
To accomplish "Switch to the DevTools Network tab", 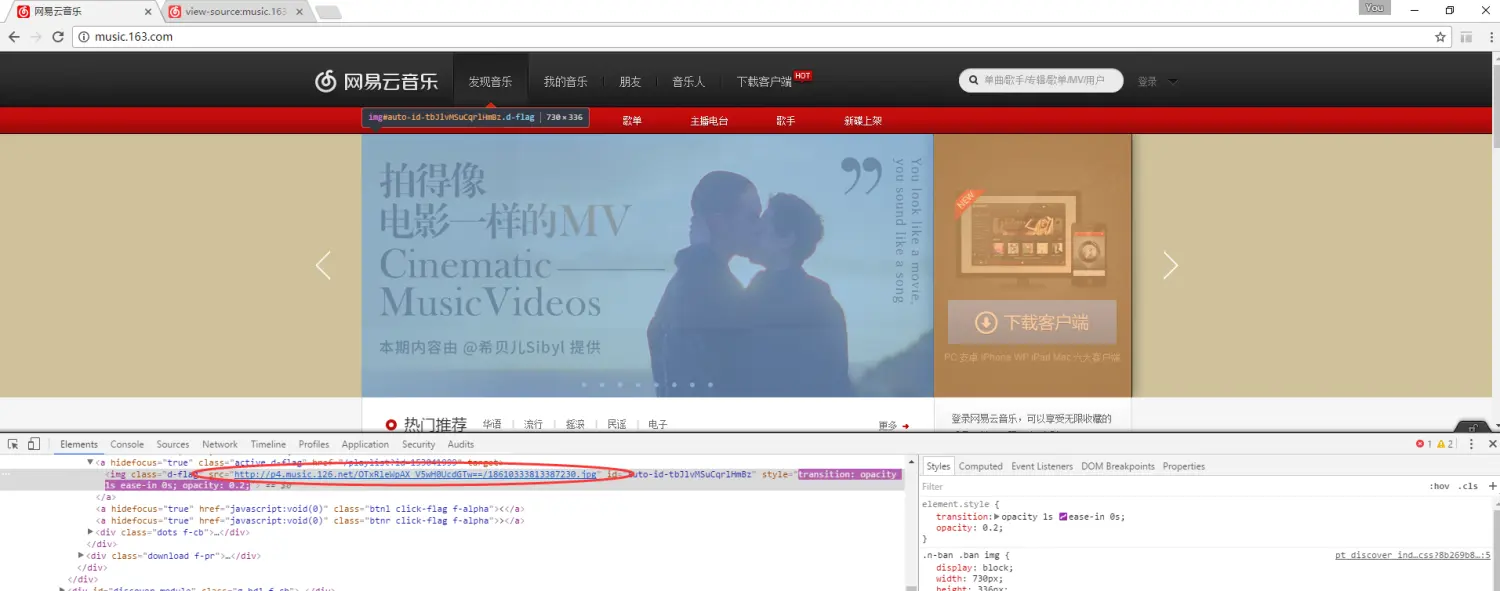I will pyautogui.click(x=220, y=444).
